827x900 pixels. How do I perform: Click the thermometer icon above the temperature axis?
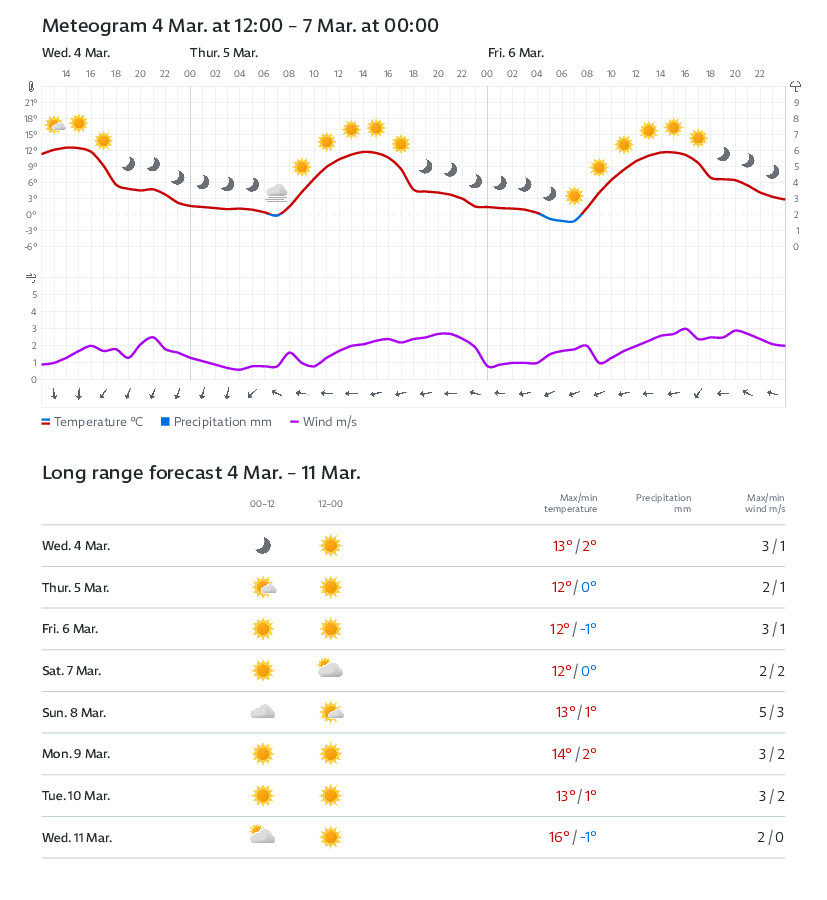(32, 87)
